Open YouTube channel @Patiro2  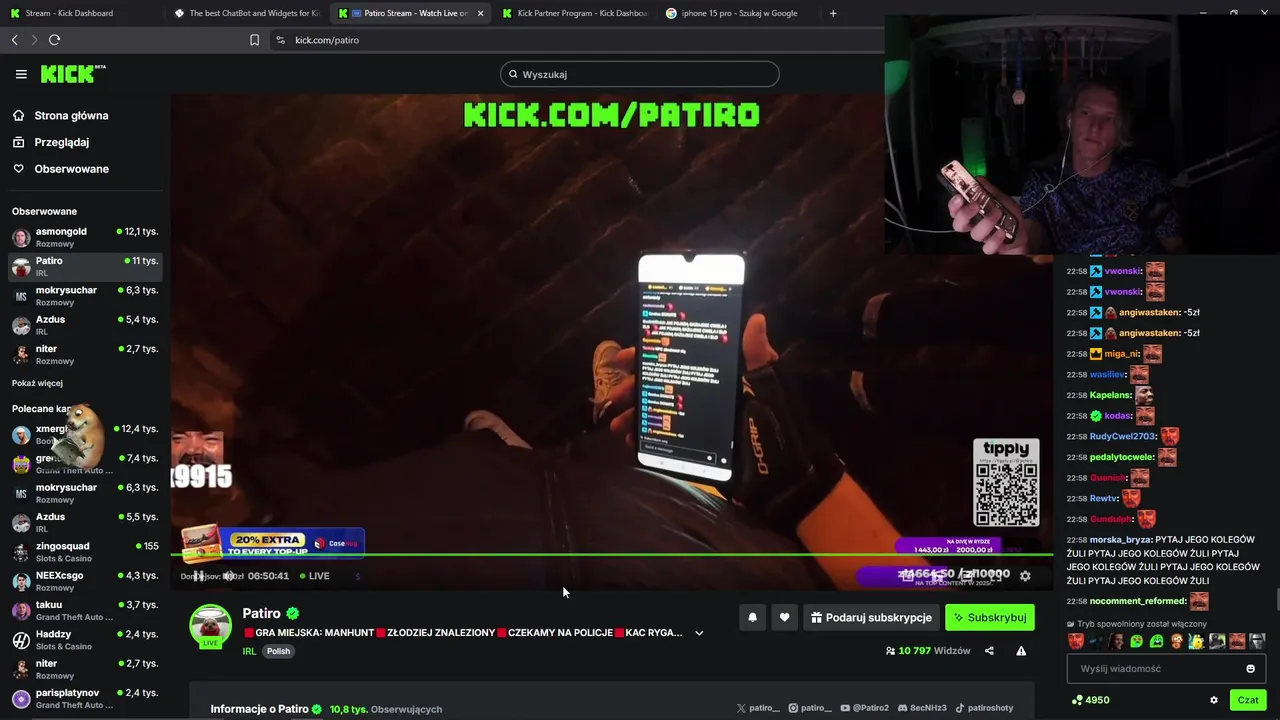[x=864, y=708]
